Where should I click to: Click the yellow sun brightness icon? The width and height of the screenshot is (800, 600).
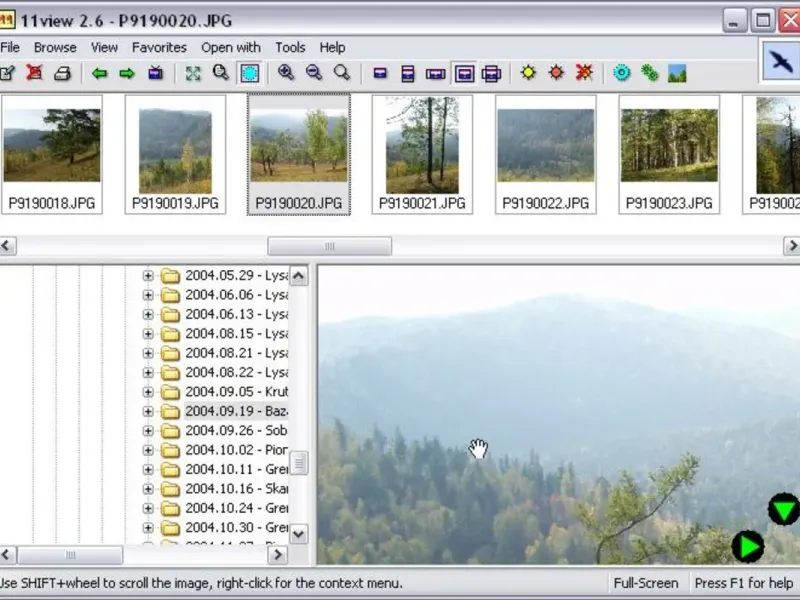(x=529, y=73)
